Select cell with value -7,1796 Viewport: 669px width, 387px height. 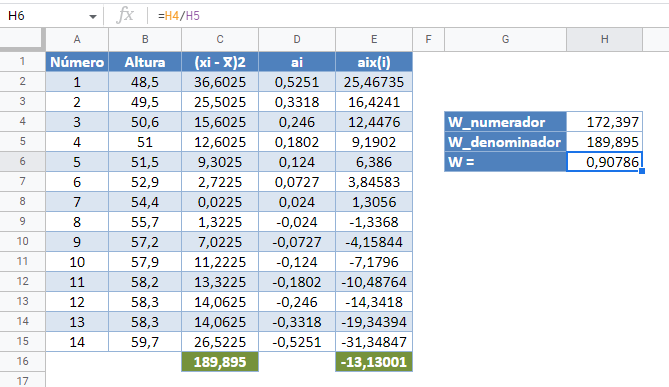(x=374, y=262)
